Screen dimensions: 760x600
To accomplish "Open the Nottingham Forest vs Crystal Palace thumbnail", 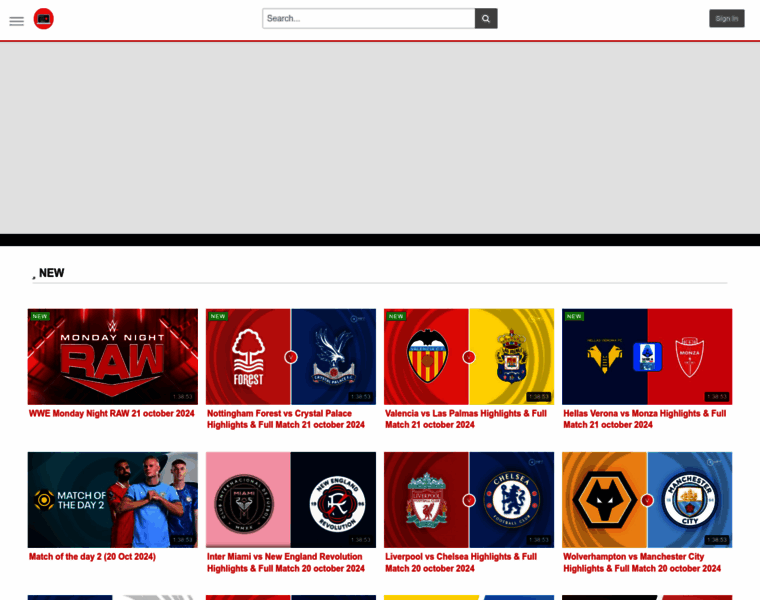I will coord(291,357).
